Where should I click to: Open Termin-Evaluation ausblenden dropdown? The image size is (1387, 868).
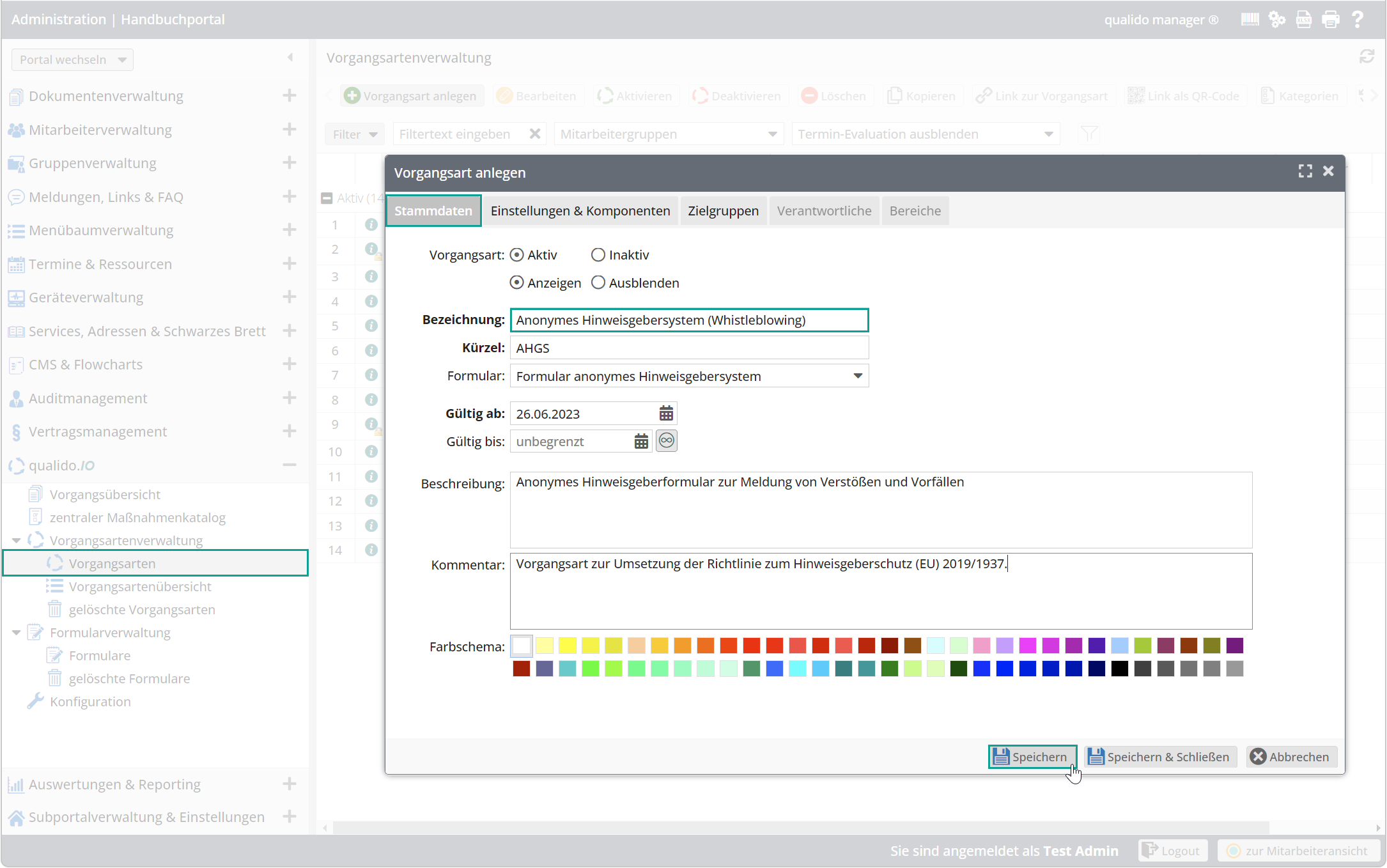(x=926, y=134)
